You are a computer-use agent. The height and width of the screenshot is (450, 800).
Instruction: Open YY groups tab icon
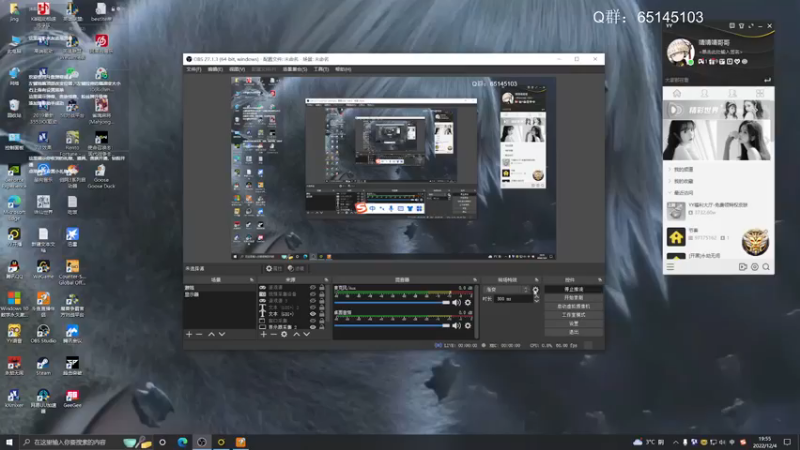pos(732,93)
